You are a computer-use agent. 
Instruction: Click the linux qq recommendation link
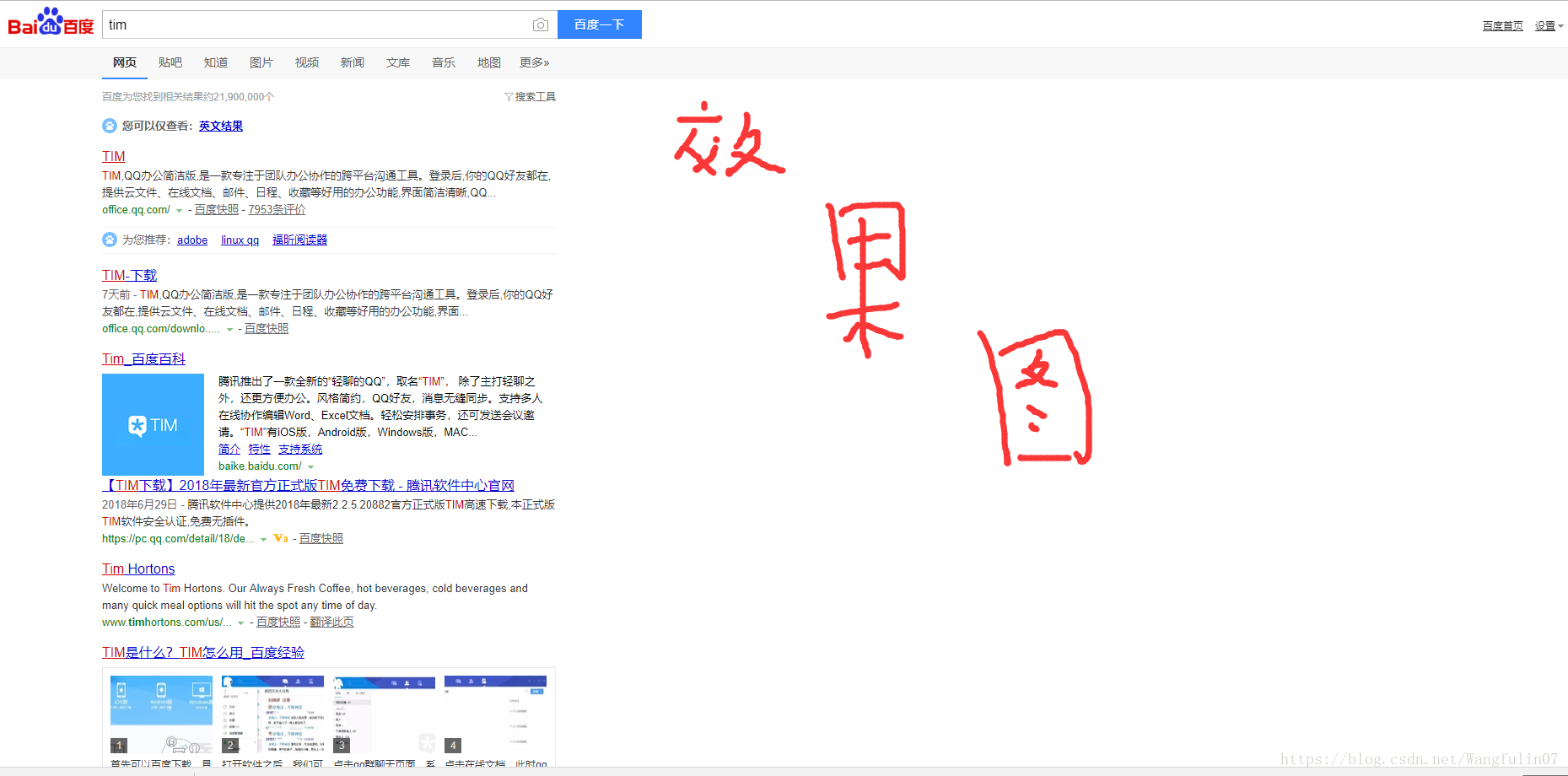click(x=240, y=240)
